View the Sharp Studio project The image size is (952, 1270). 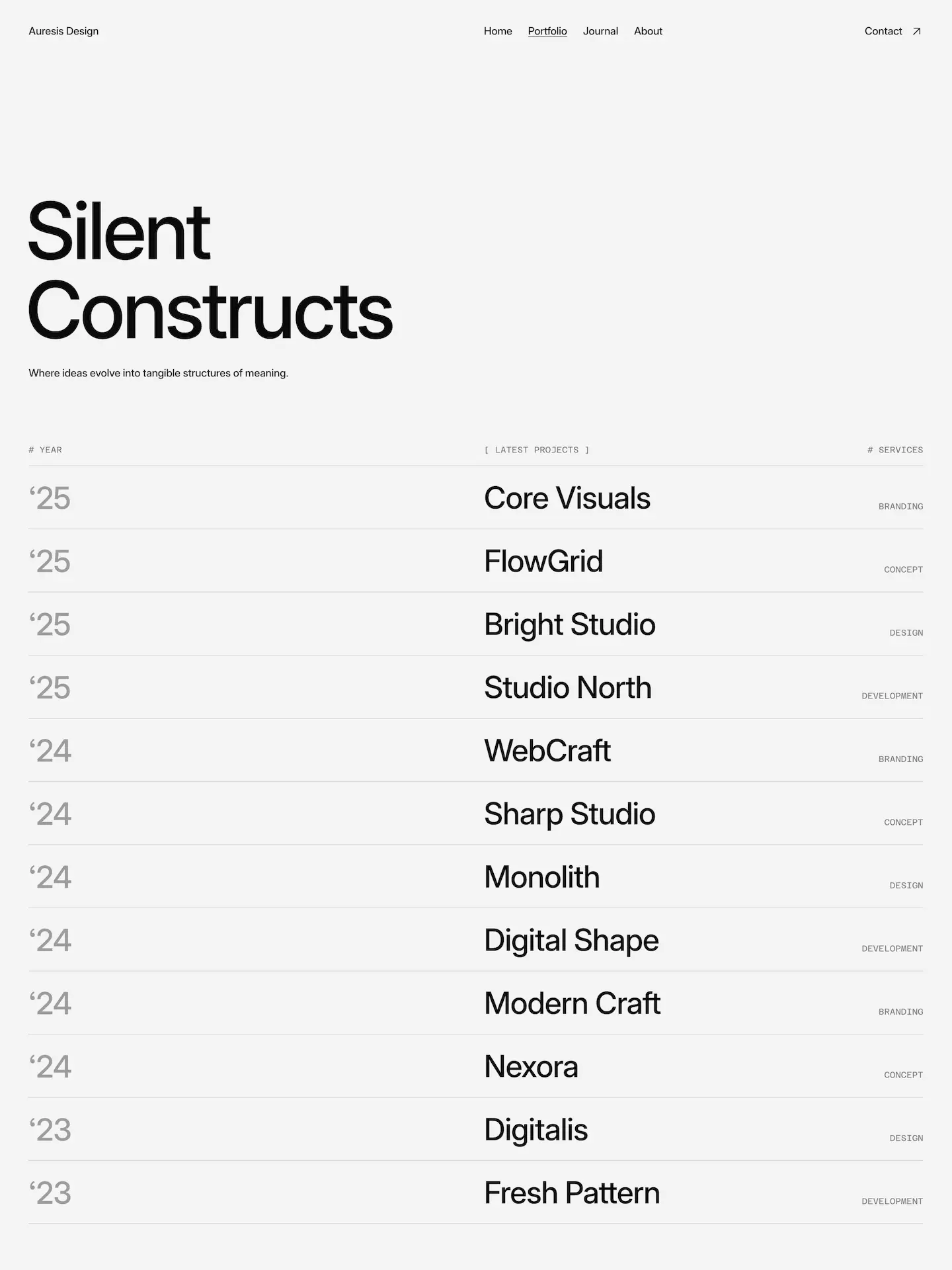[x=570, y=814]
